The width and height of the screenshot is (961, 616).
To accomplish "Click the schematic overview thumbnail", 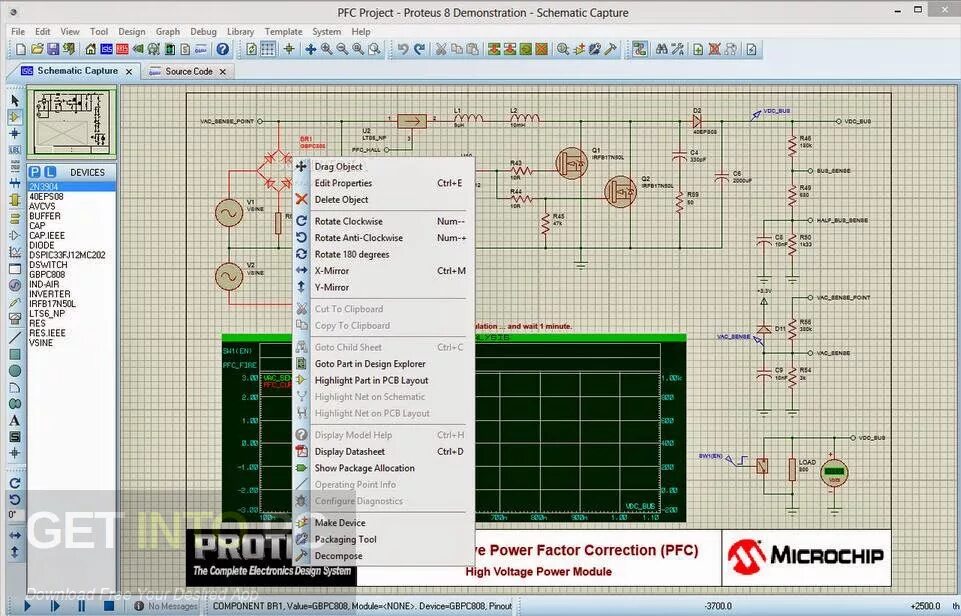I will click(72, 121).
